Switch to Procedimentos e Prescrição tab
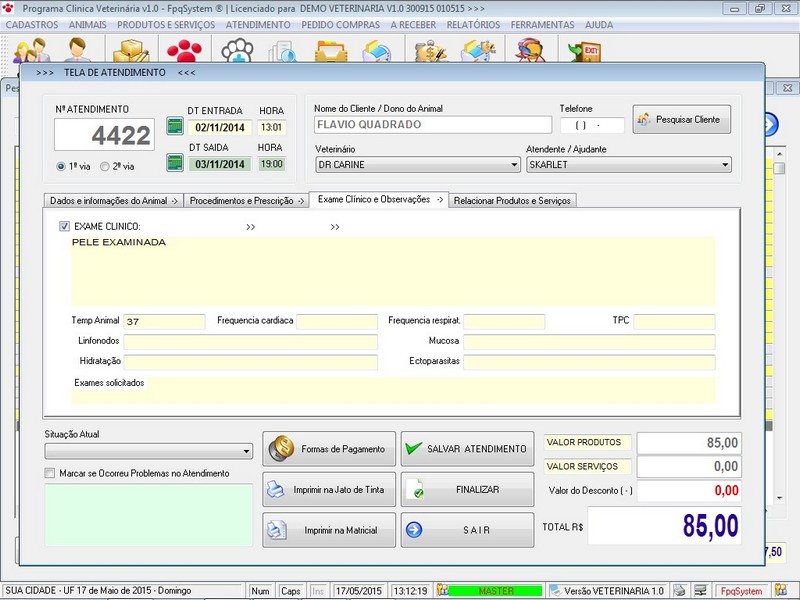This screenshot has height=600, width=800. 246,200
